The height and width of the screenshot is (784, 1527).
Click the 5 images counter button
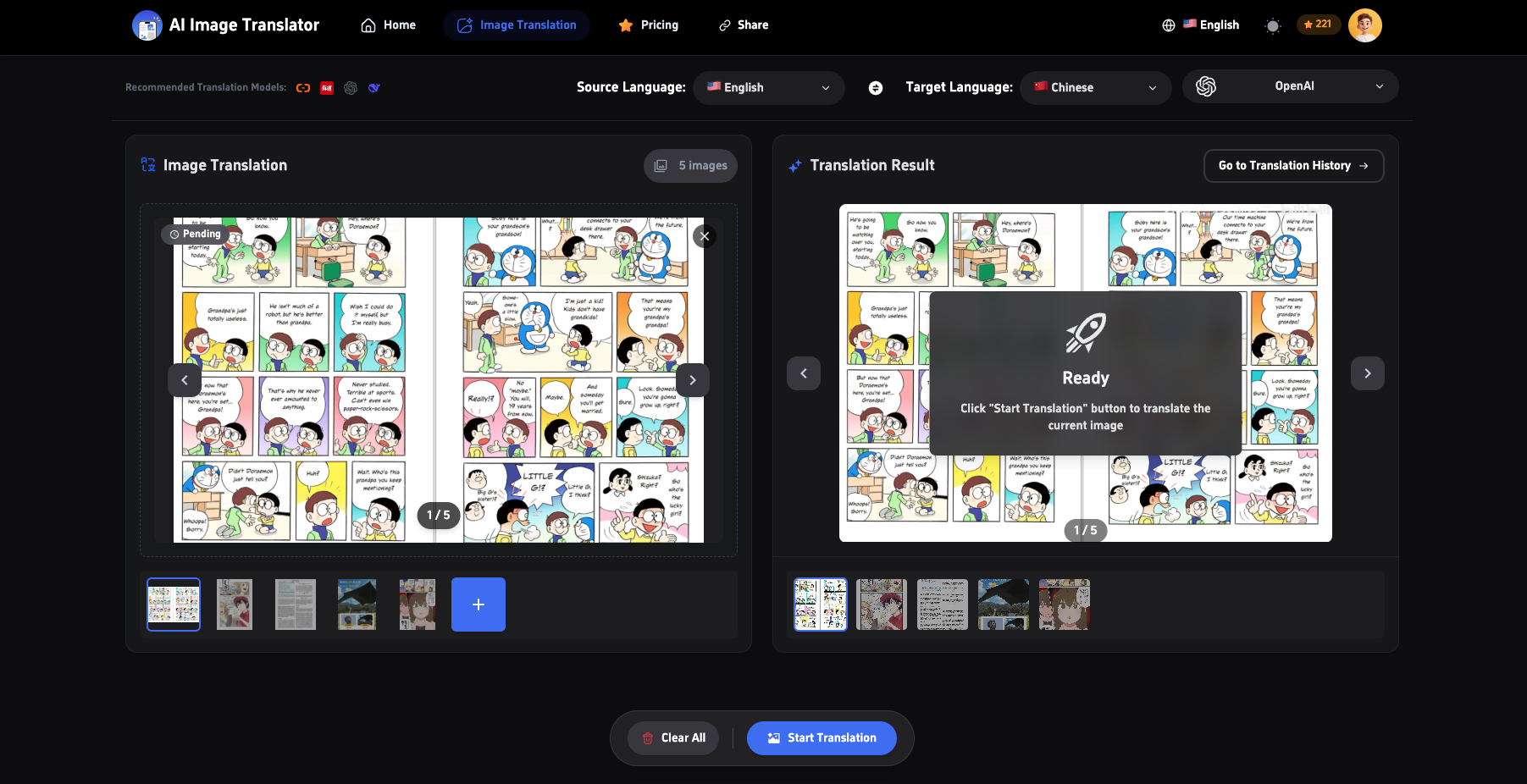(690, 166)
